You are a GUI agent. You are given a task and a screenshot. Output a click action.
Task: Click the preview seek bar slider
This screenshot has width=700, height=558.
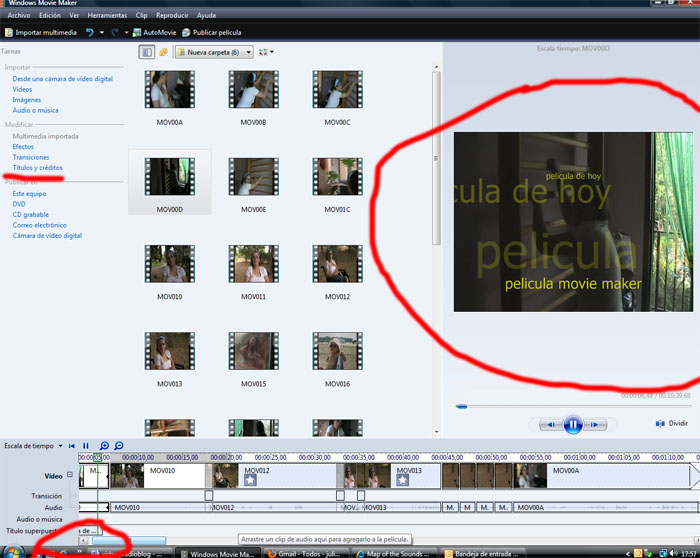click(462, 406)
